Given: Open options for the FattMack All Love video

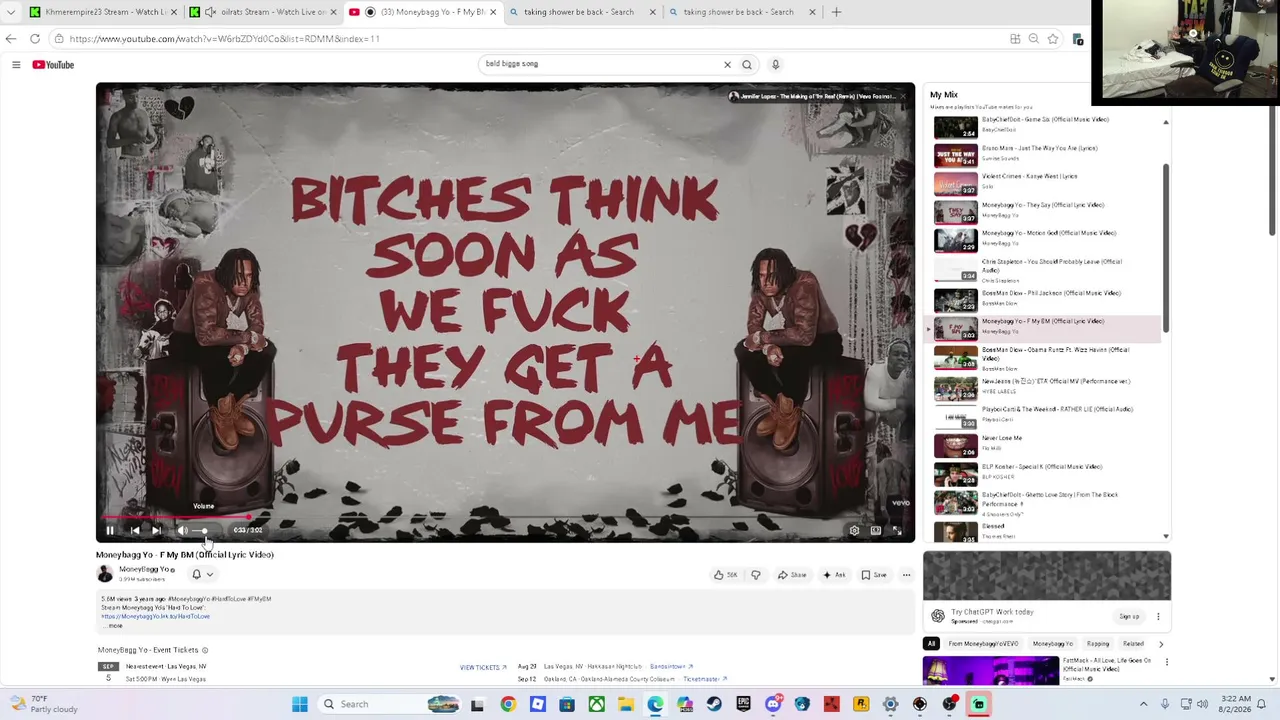Looking at the screenshot, I should coord(1166,662).
